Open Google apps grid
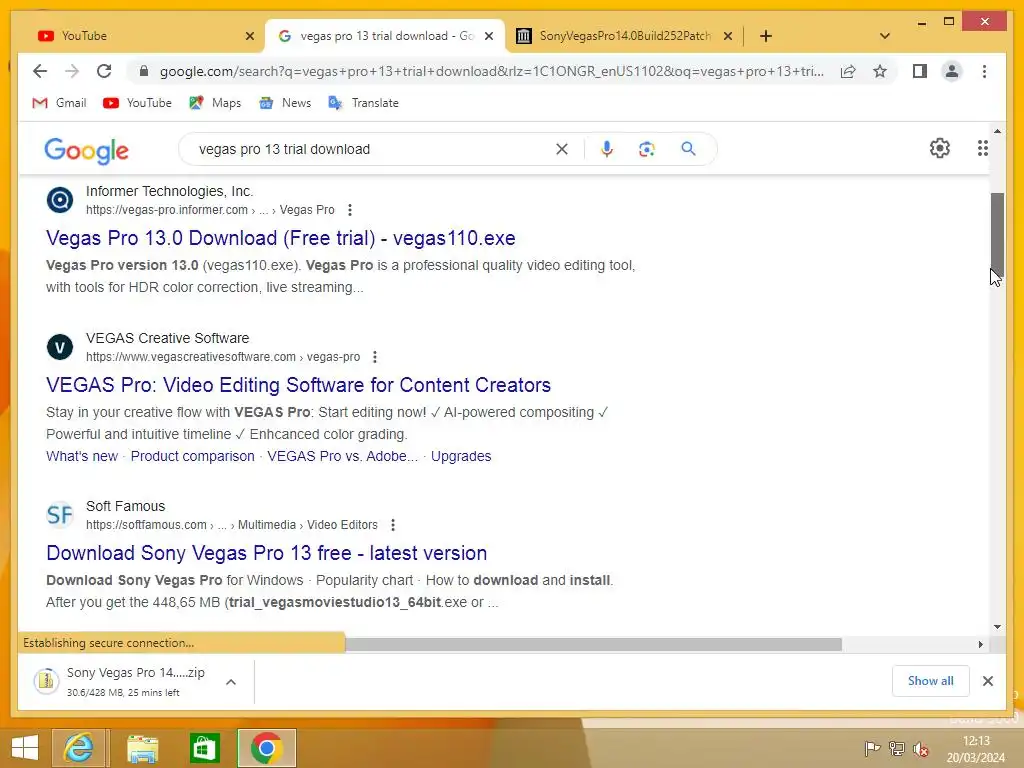This screenshot has height=768, width=1024. (x=982, y=148)
